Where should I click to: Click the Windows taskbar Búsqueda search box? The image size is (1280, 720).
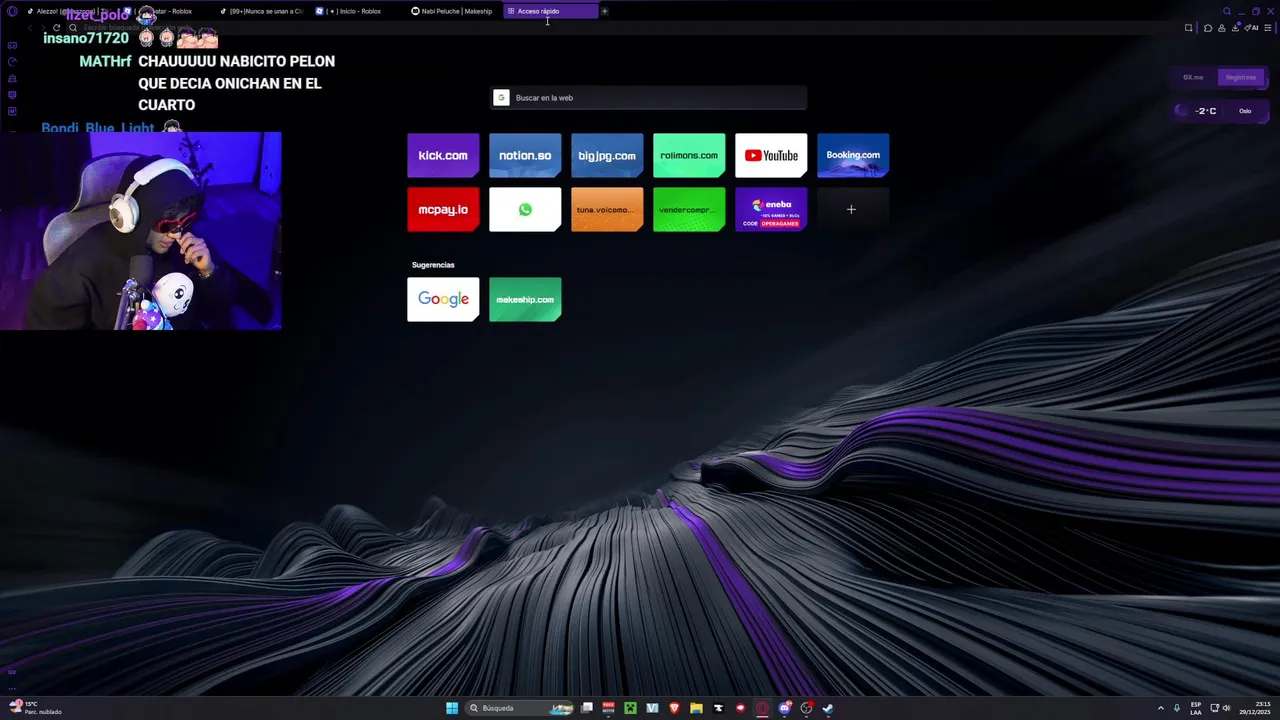(x=520, y=708)
